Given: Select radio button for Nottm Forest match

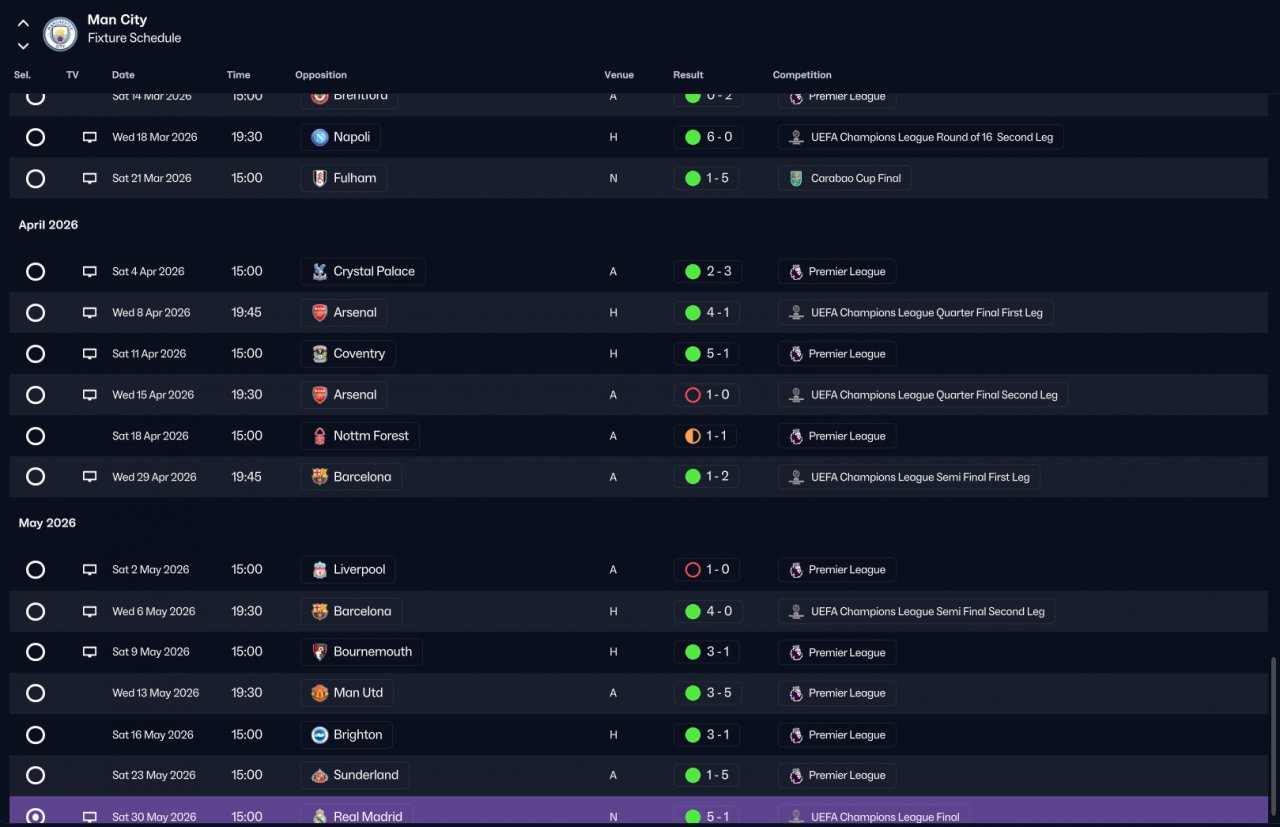Looking at the screenshot, I should (35, 436).
